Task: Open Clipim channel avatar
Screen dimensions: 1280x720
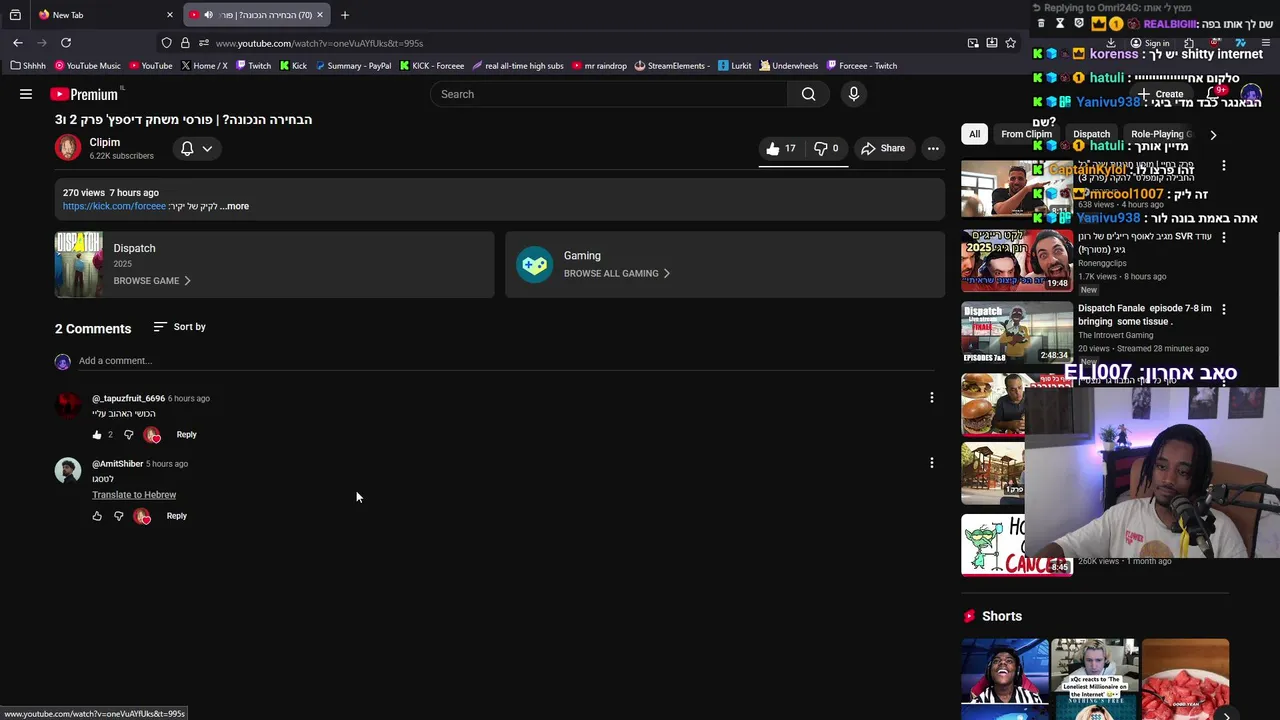Action: coord(68,148)
